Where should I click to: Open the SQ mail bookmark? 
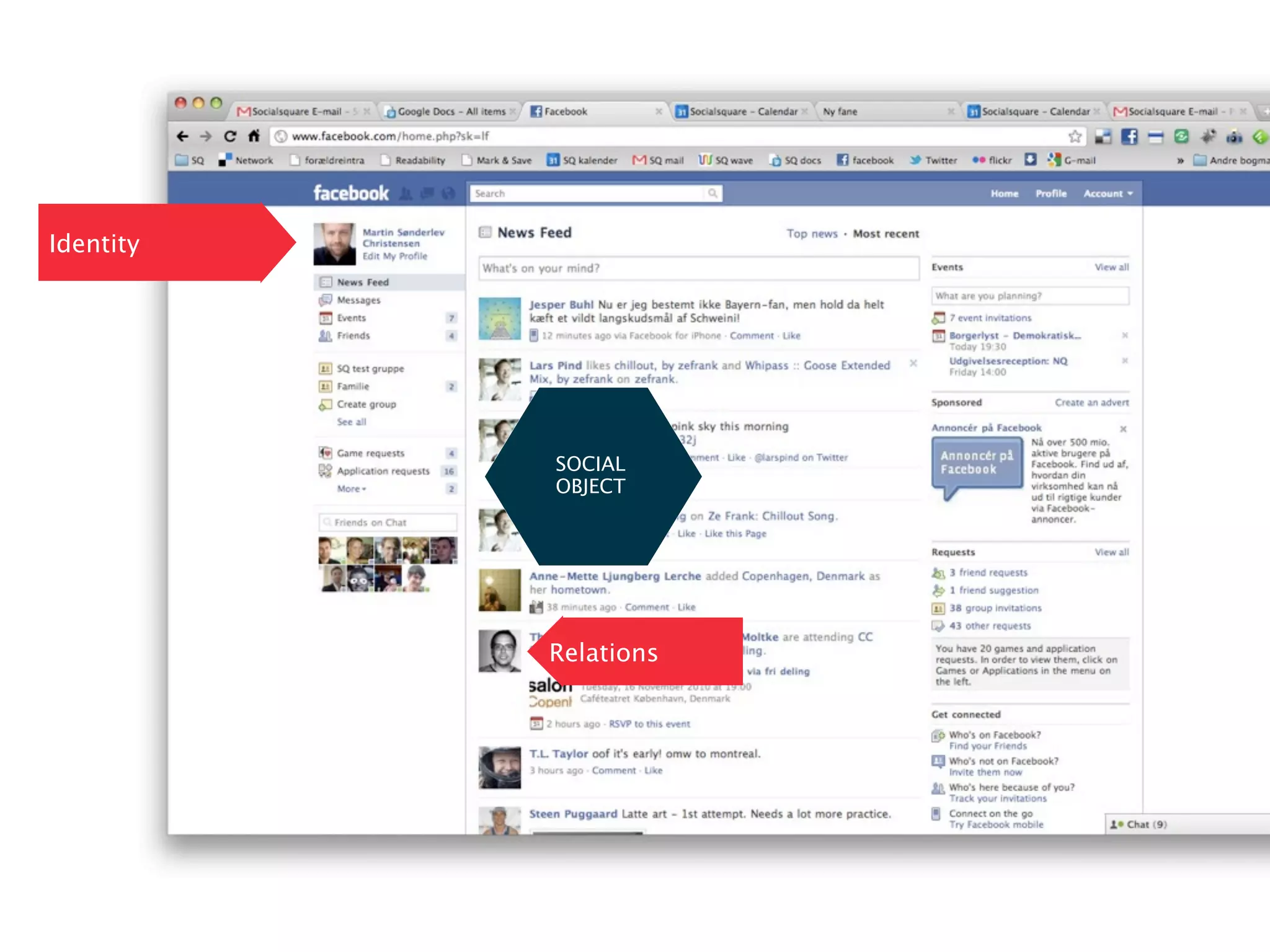click(x=658, y=161)
